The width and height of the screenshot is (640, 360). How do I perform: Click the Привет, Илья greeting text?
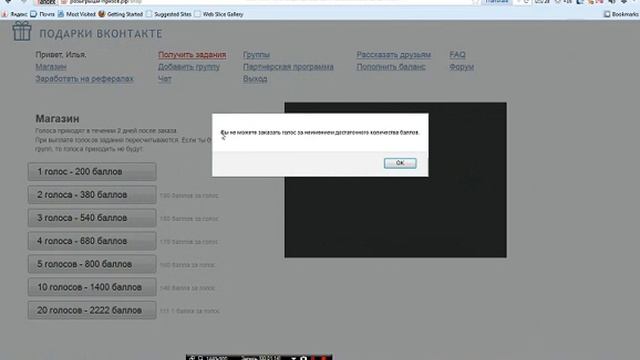coord(61,55)
